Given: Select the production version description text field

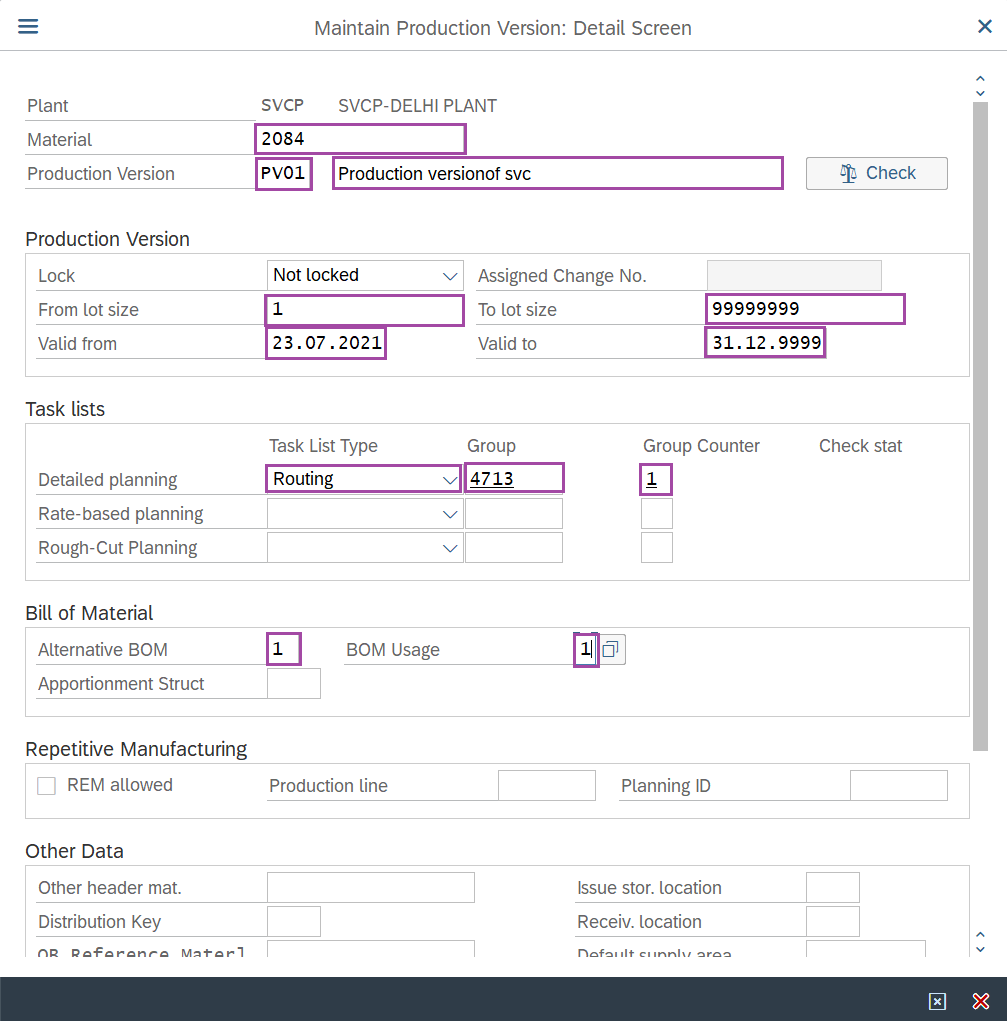Looking at the screenshot, I should 557,173.
